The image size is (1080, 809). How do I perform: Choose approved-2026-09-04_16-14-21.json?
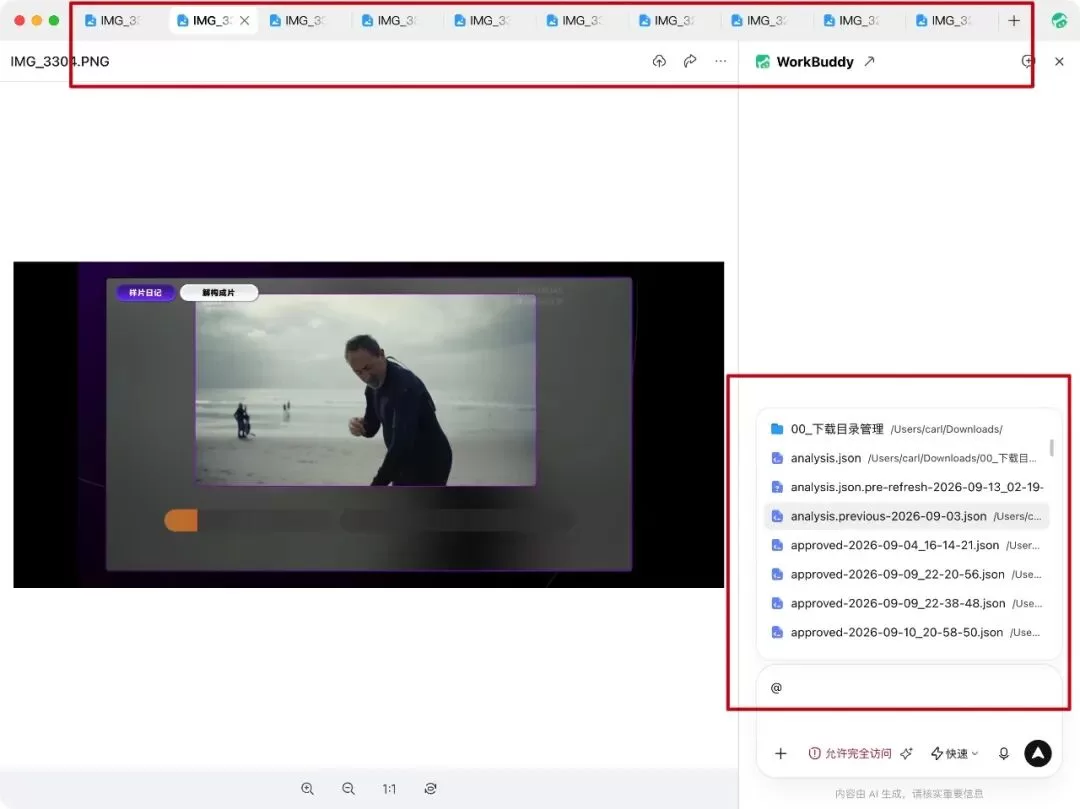click(x=906, y=545)
